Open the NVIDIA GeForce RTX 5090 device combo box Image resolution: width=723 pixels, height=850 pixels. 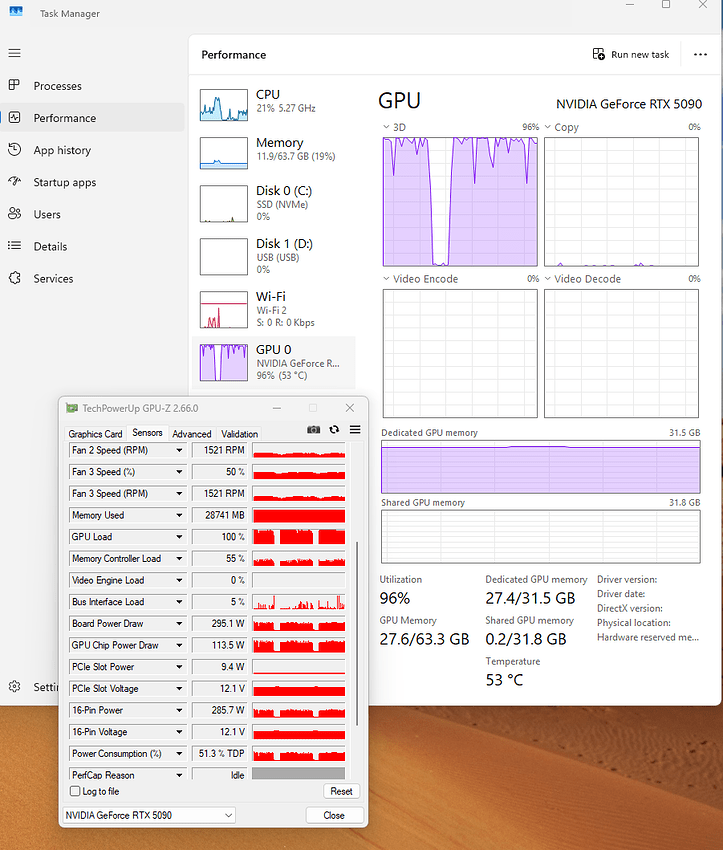[x=149, y=815]
